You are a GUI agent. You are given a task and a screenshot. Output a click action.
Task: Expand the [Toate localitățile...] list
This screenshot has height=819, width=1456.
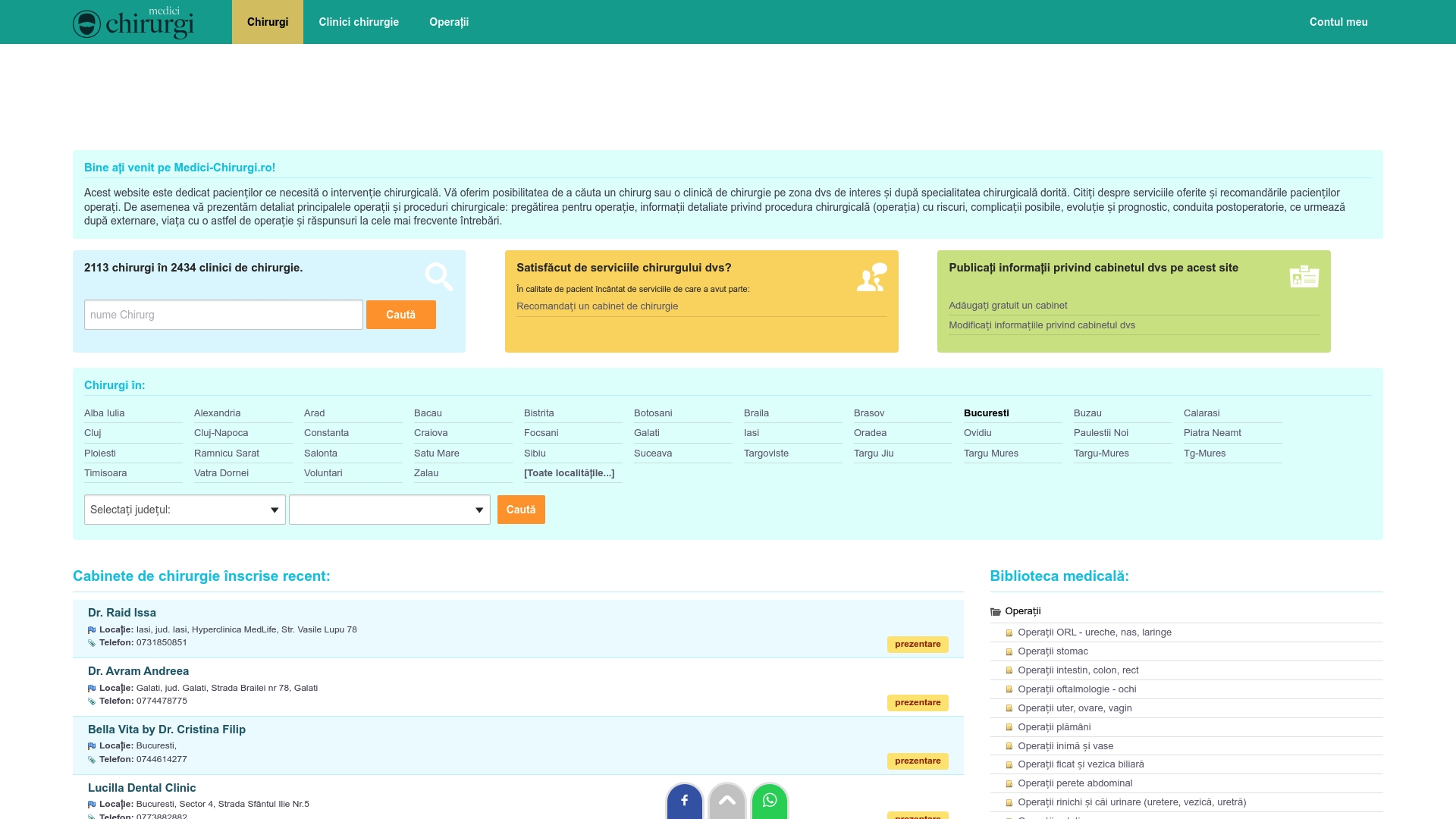(570, 472)
